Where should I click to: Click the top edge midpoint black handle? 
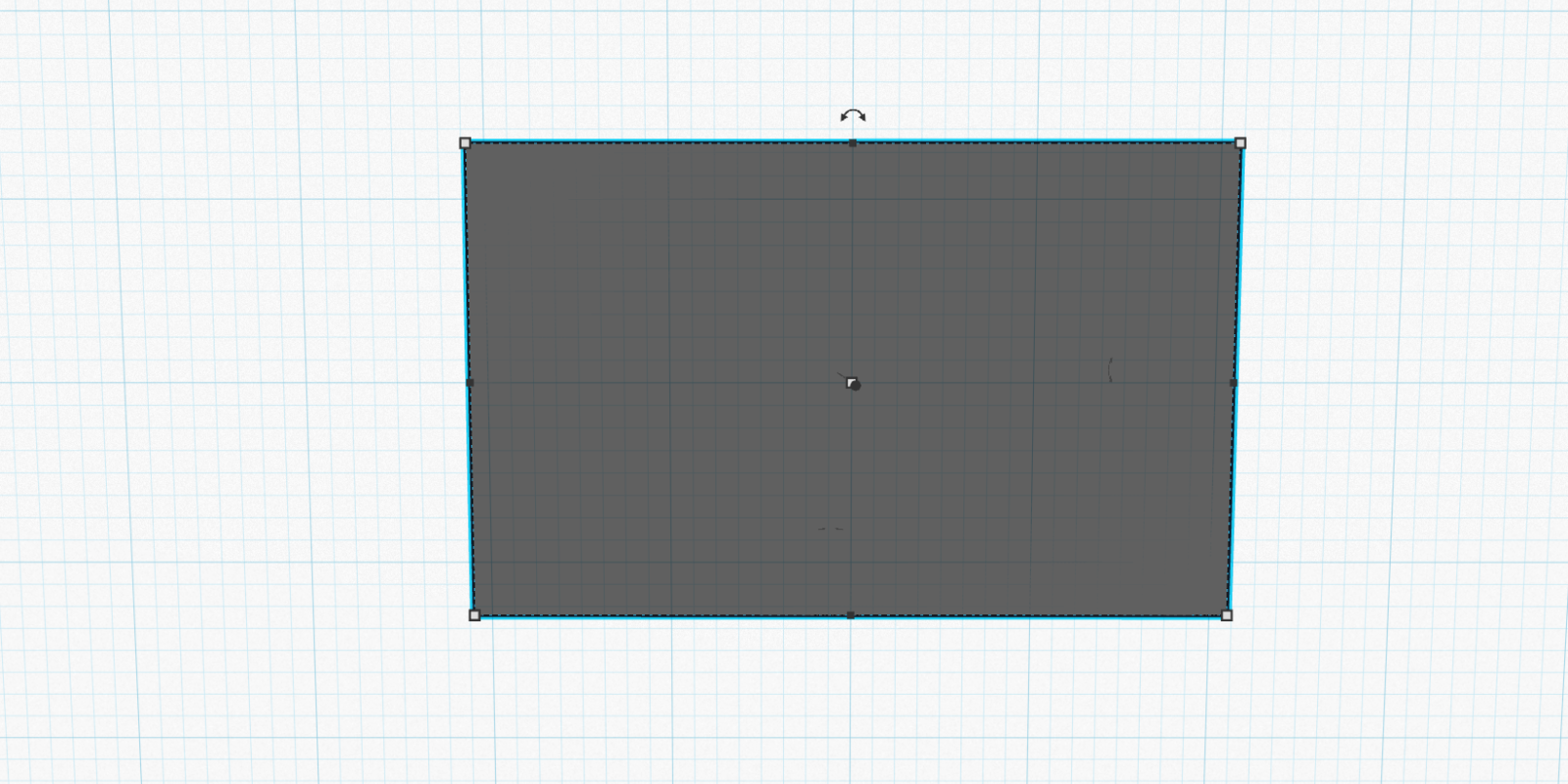[853, 143]
